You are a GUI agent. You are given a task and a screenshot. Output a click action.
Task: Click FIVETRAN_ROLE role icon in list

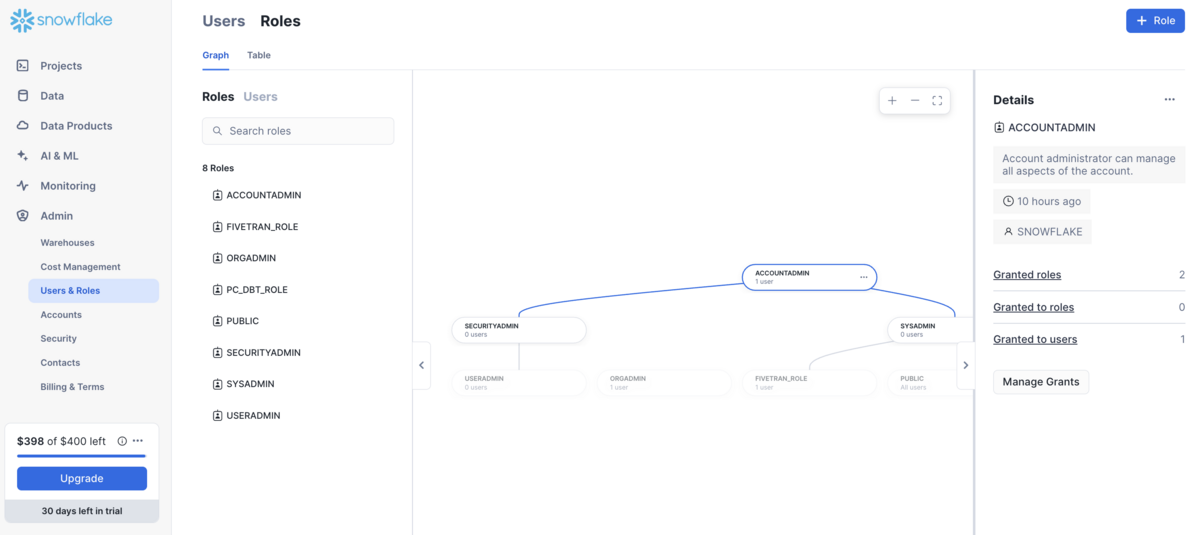pyautogui.click(x=217, y=227)
